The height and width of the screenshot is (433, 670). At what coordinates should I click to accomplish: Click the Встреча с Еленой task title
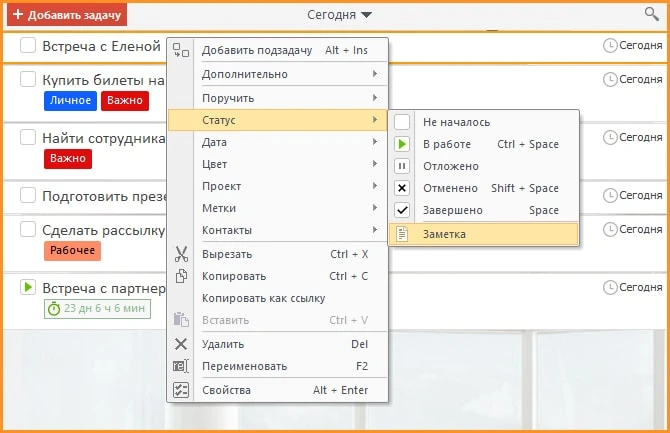[101, 46]
